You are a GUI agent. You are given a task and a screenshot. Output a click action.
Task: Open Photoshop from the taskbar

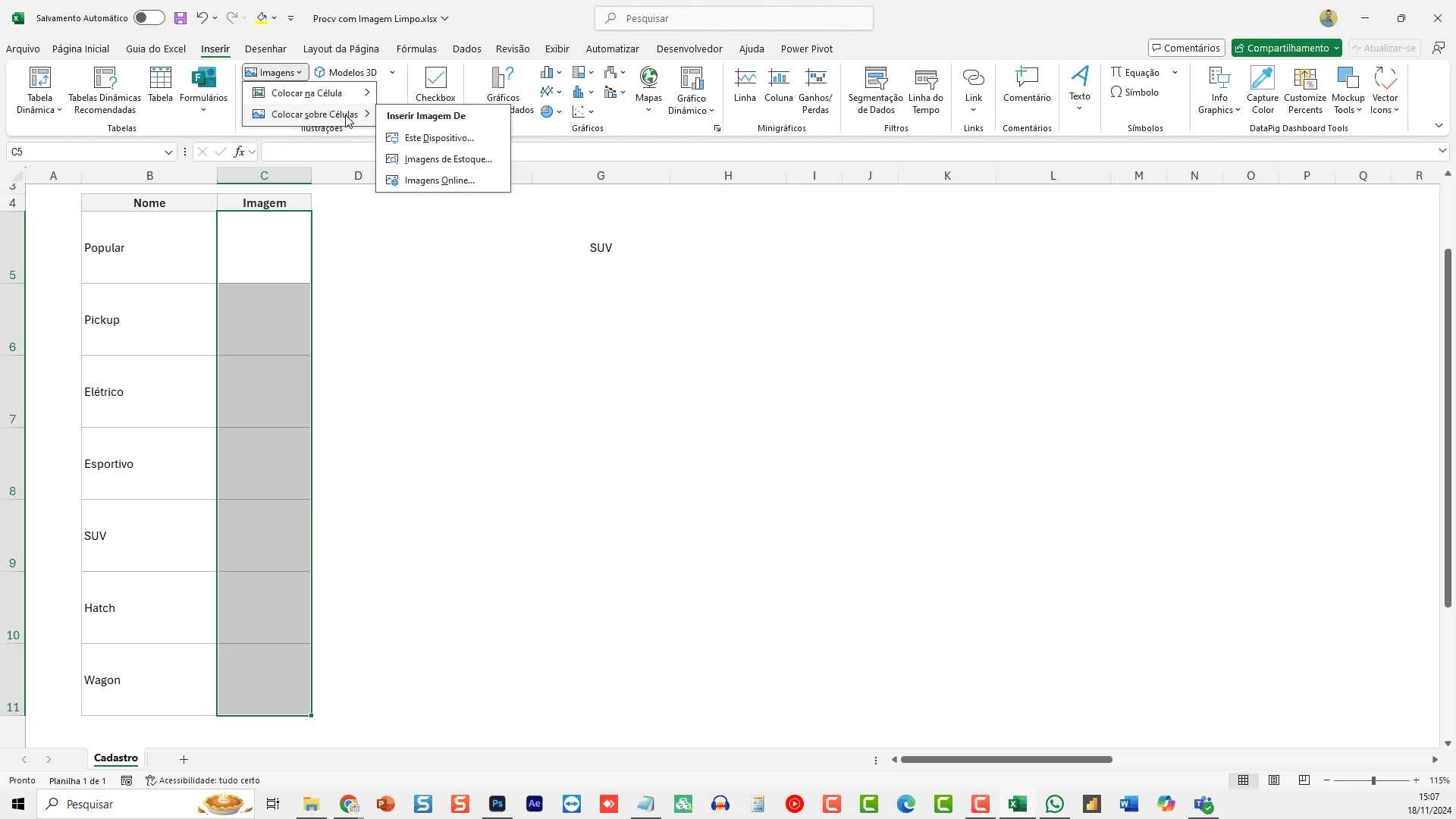[497, 804]
